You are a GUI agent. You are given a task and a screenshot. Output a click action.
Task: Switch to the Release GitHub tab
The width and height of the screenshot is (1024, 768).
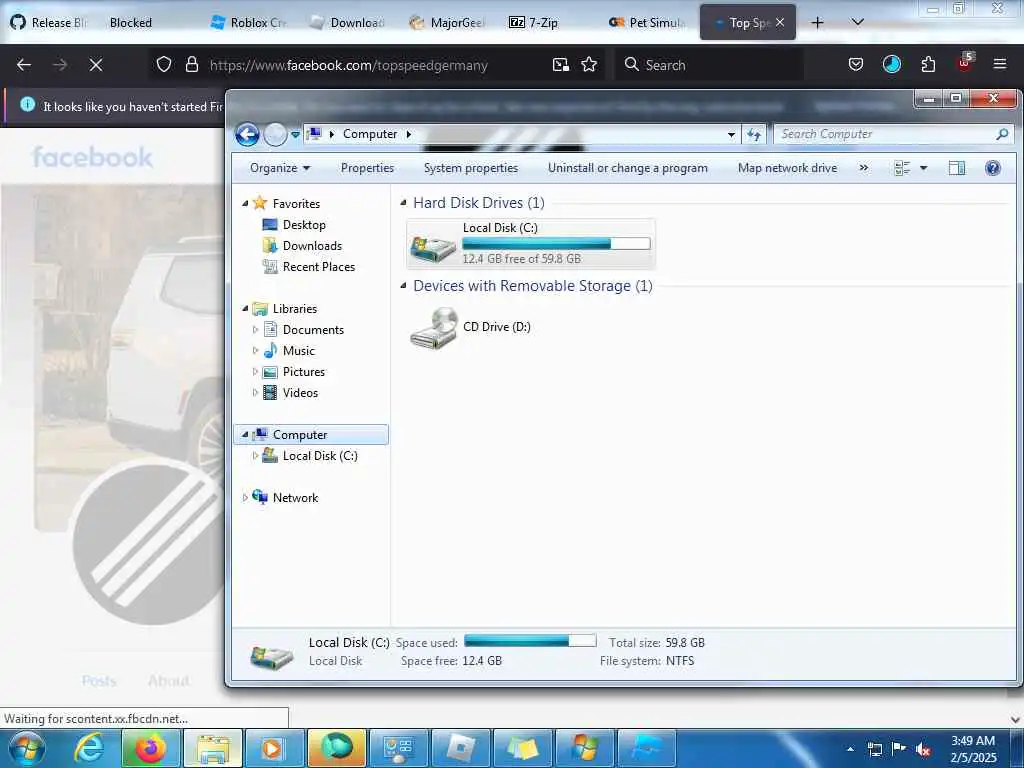click(50, 22)
